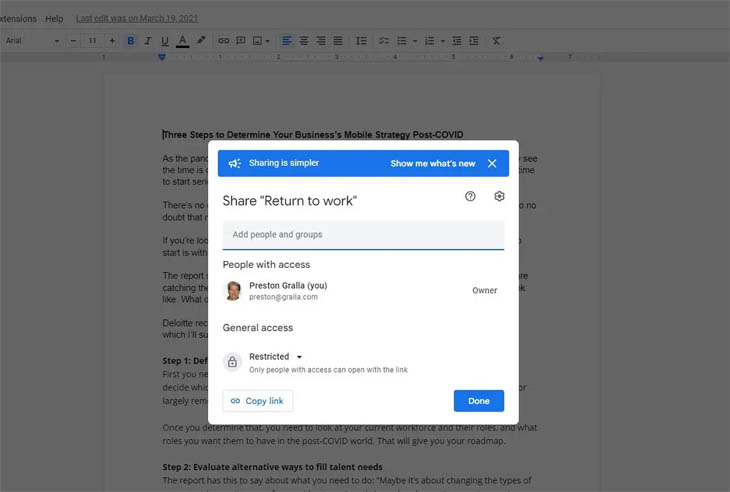Open sharing help question icon
The height and width of the screenshot is (492, 730).
pyautogui.click(x=470, y=196)
